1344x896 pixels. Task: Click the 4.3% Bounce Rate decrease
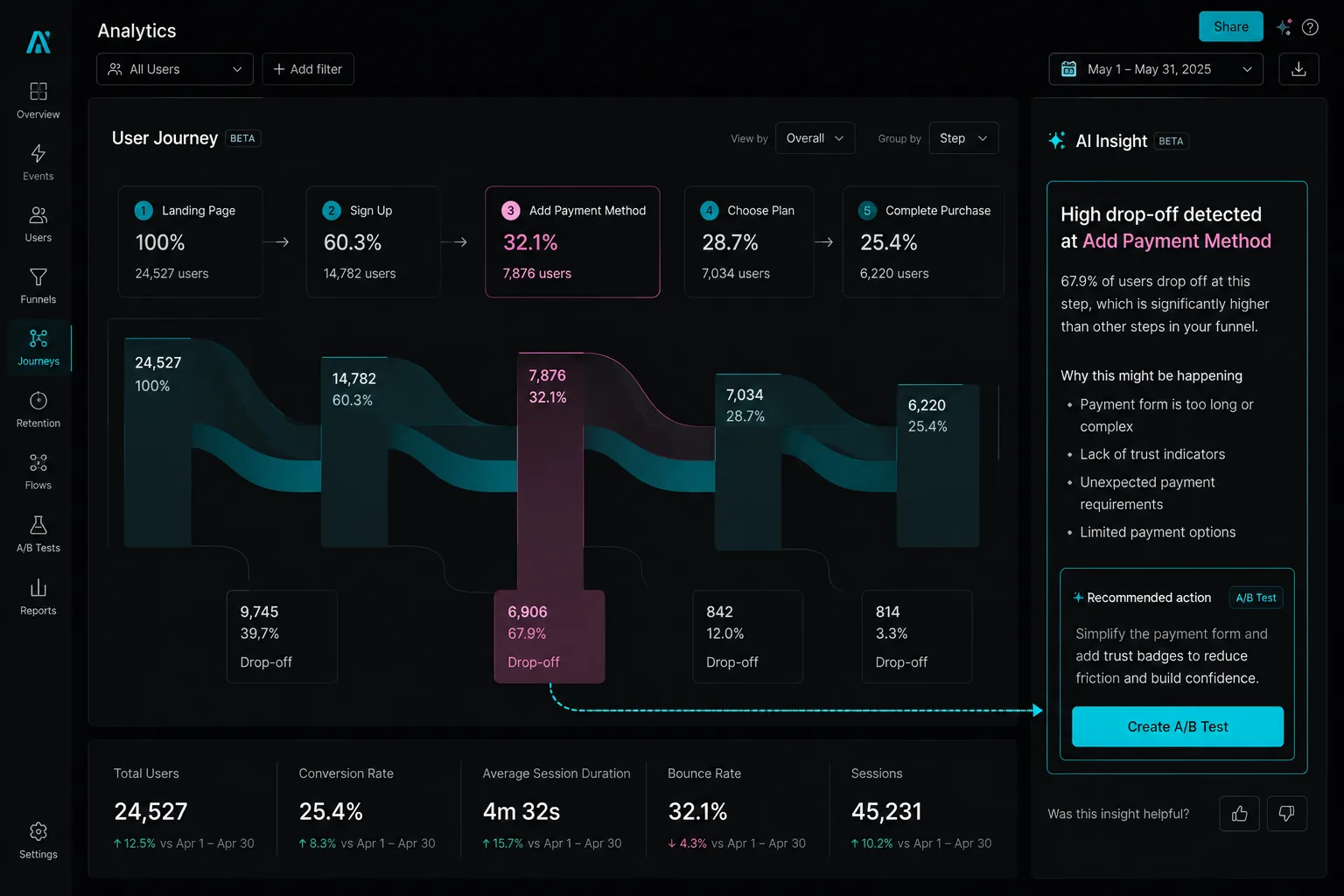(687, 843)
